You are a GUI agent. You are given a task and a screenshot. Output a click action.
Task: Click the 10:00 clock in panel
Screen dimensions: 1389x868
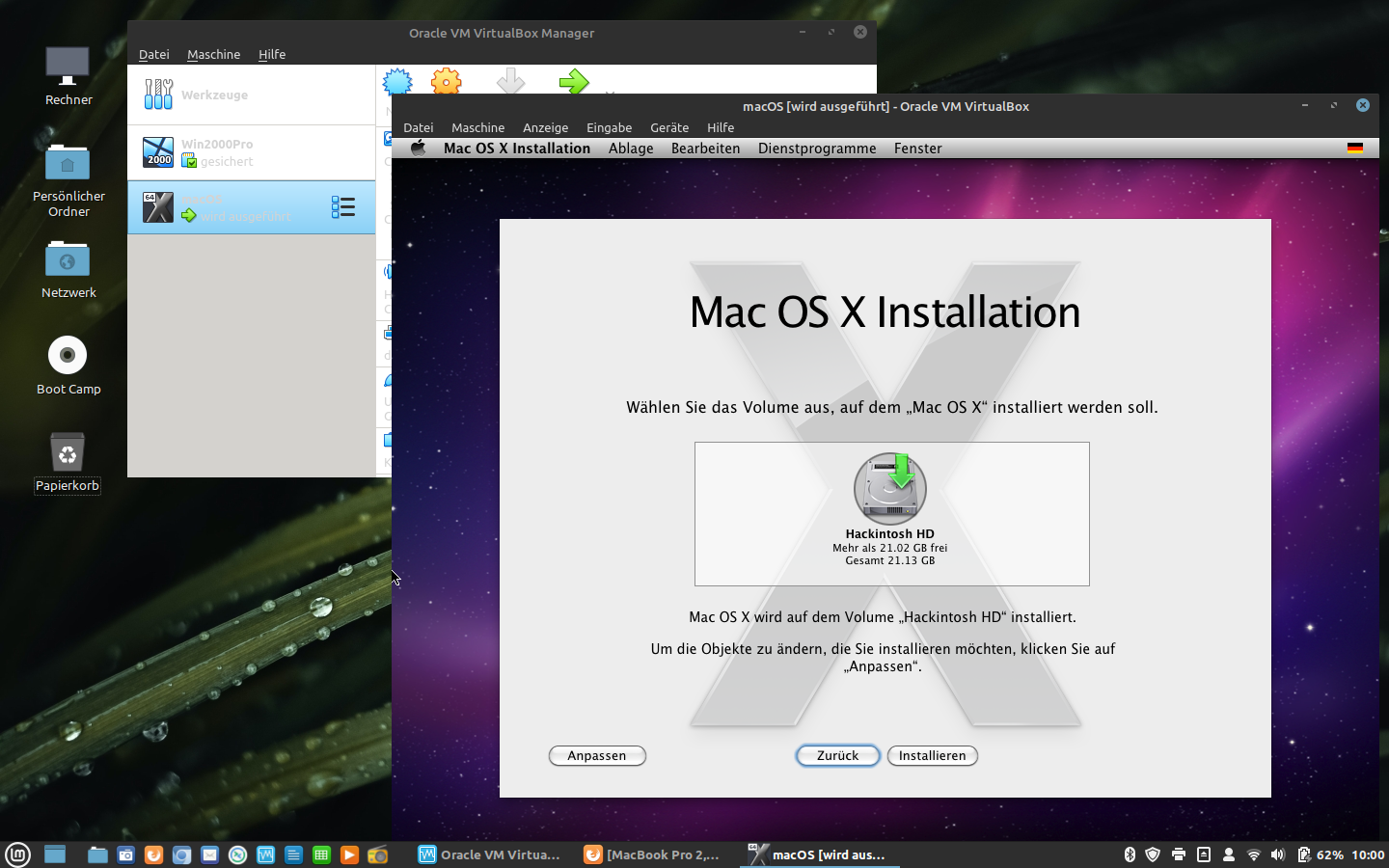tap(1368, 854)
